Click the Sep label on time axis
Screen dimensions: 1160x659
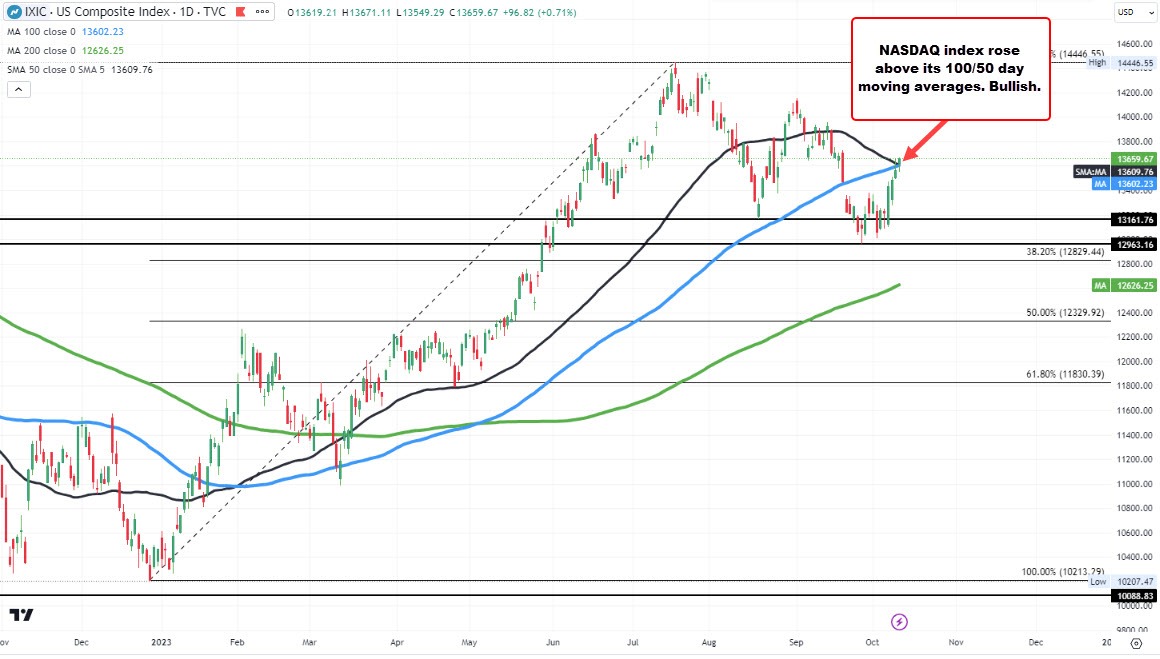[796, 642]
